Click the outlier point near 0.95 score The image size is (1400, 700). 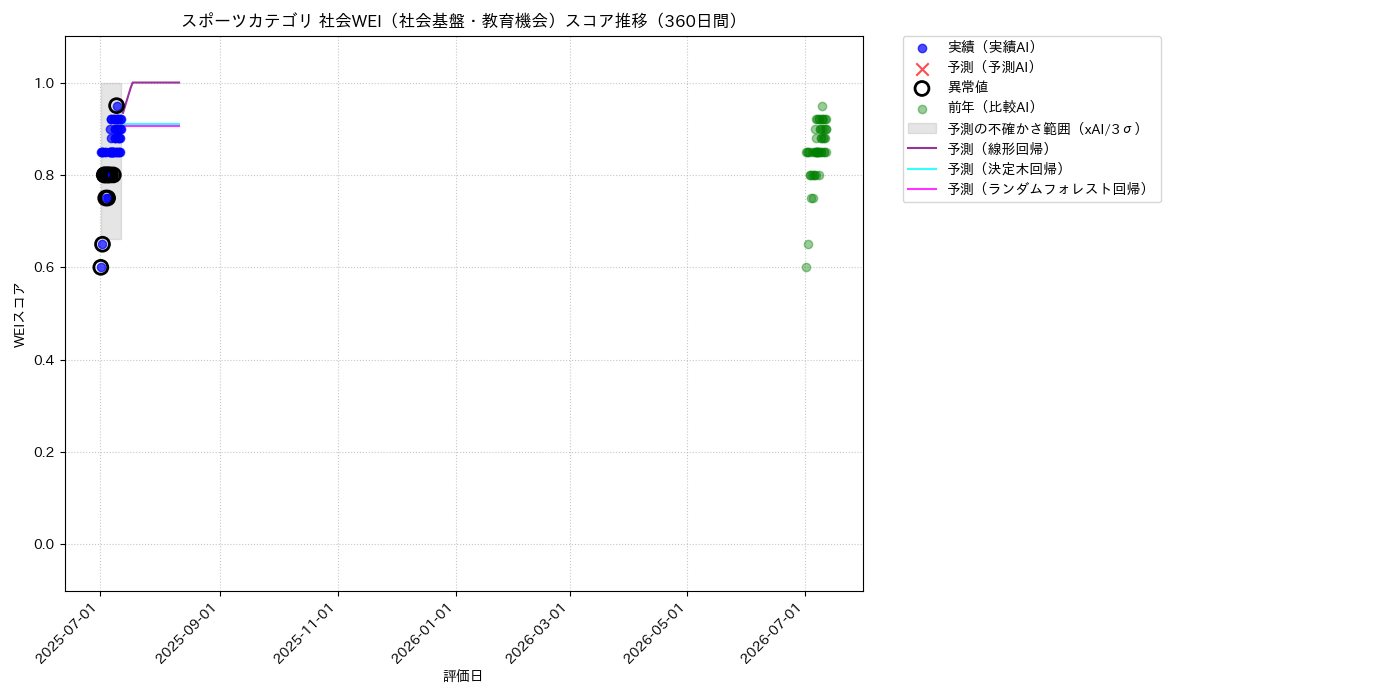pos(116,106)
